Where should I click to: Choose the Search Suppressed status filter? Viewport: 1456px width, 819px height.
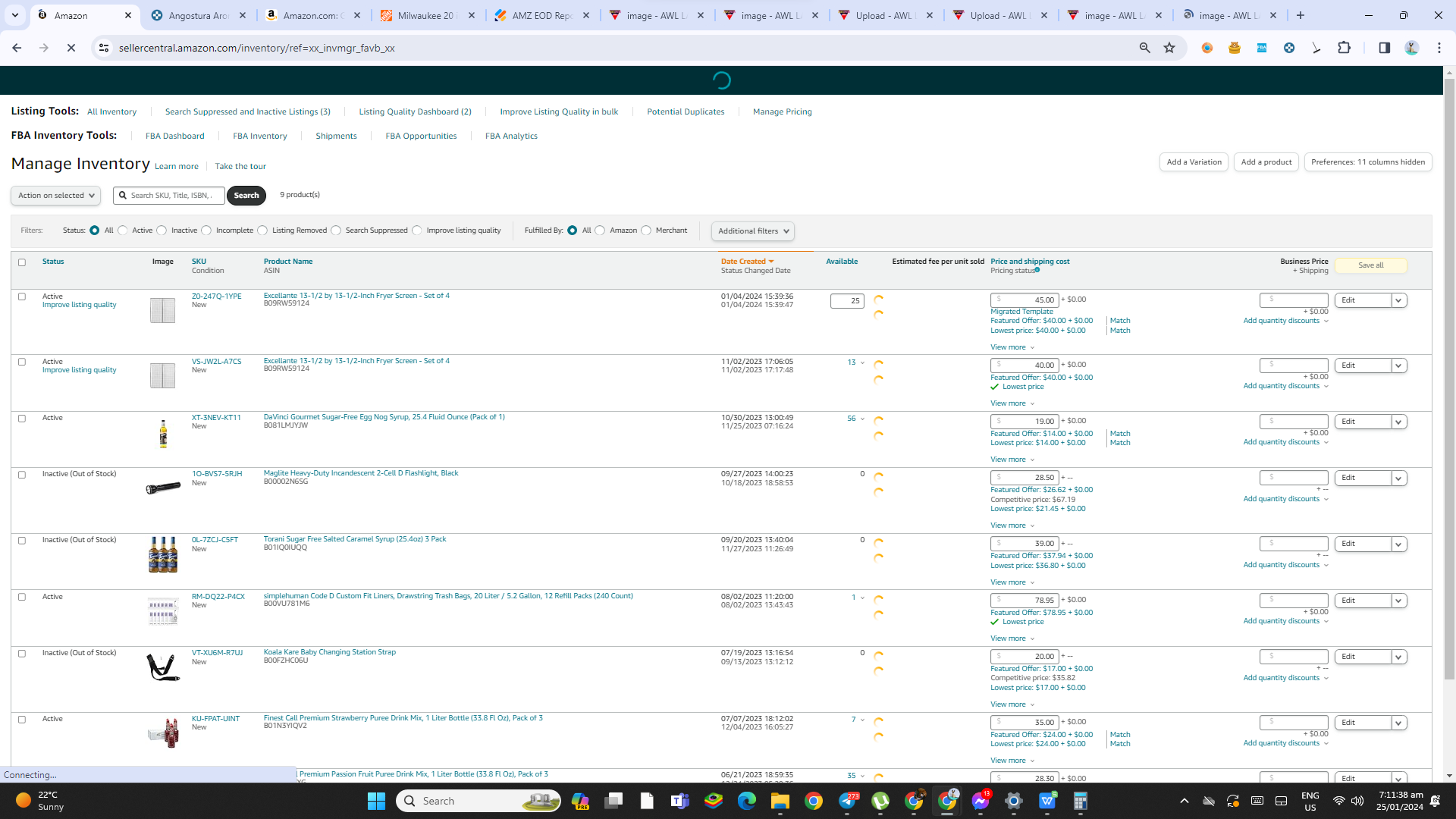tap(336, 231)
